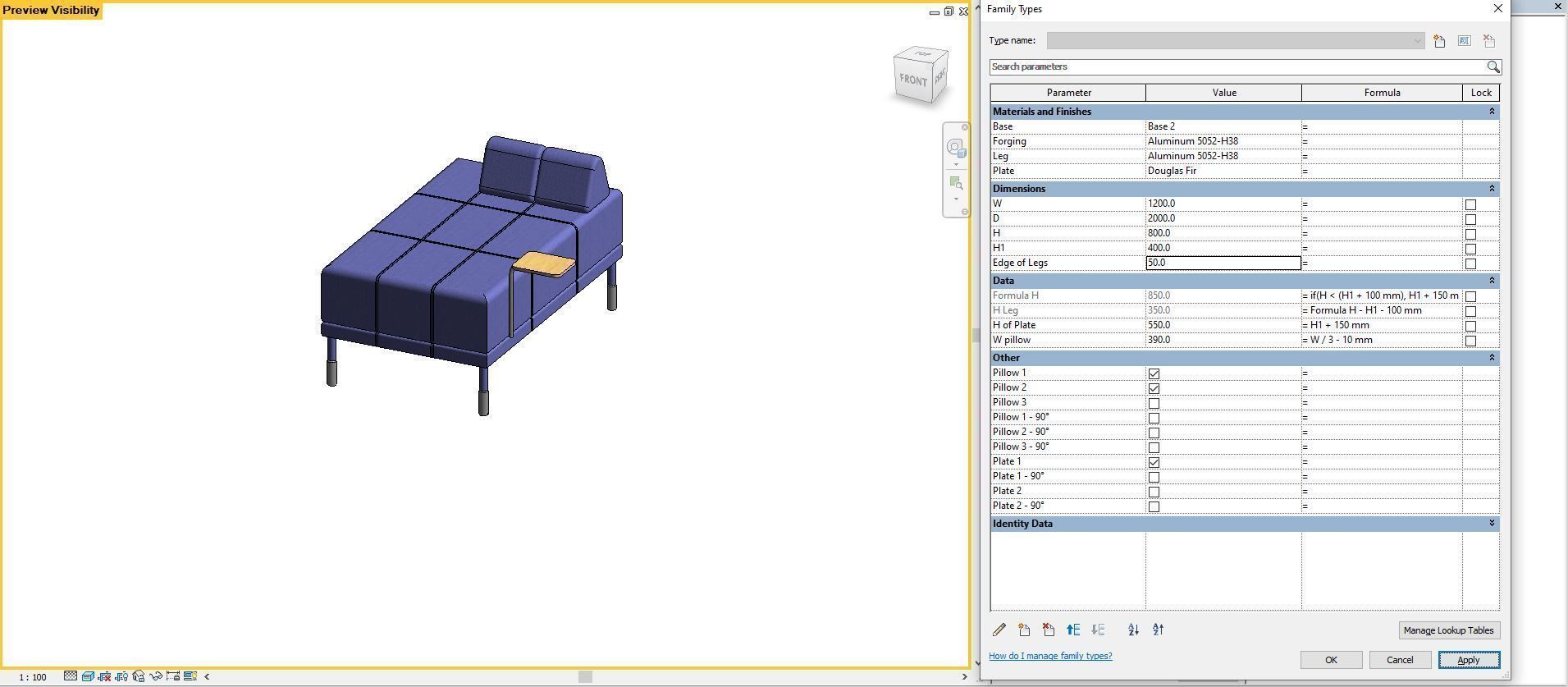Collapse the Other group
Screen dimensions: 1568x687
point(1492,357)
